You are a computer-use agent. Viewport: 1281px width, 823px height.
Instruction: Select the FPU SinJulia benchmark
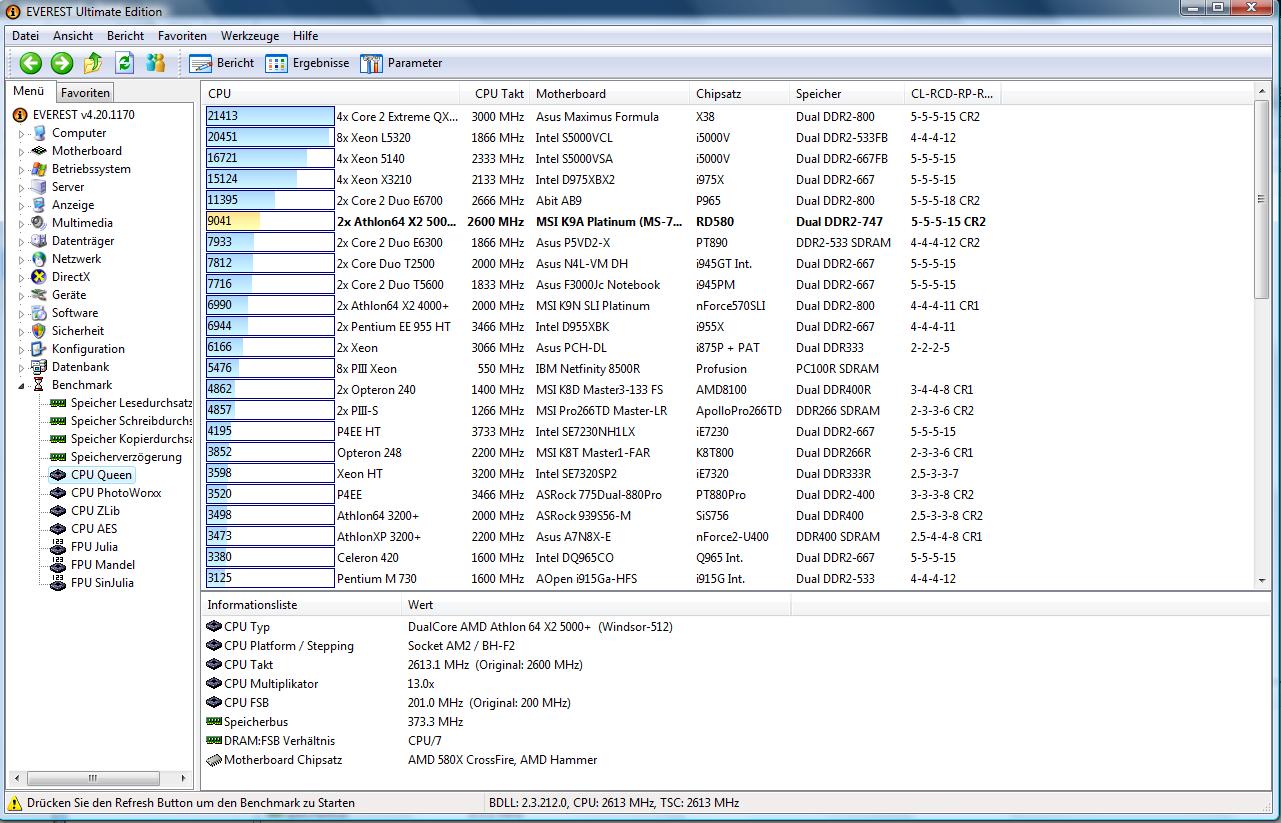pyautogui.click(x=102, y=583)
